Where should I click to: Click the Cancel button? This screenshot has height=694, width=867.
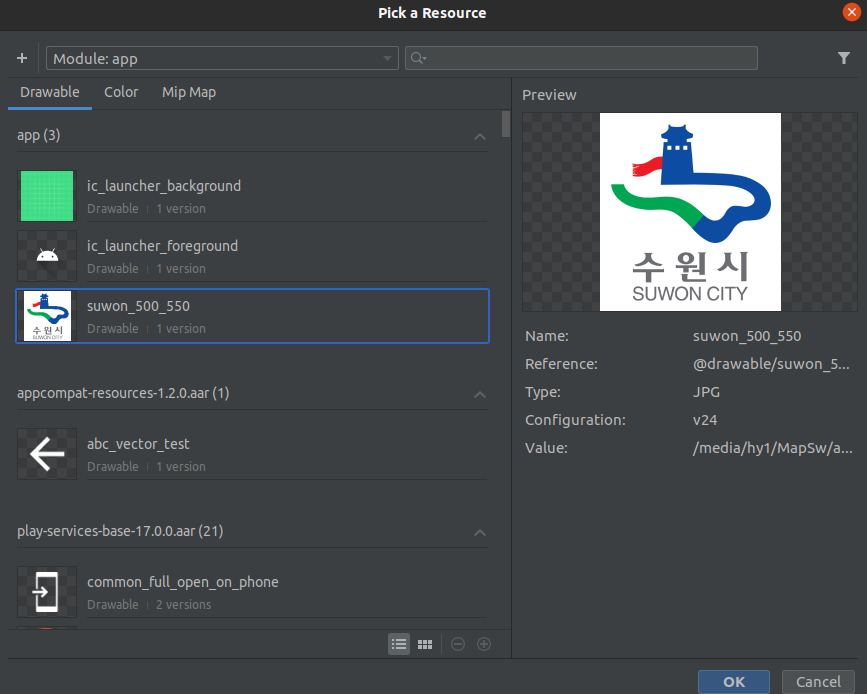click(818, 682)
